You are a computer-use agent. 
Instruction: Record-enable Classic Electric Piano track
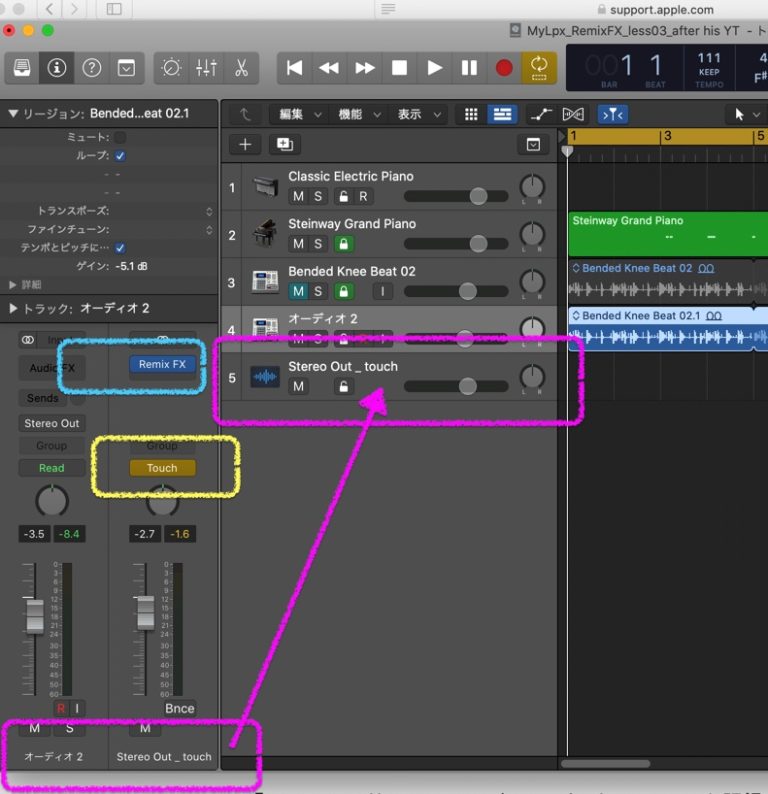click(363, 196)
